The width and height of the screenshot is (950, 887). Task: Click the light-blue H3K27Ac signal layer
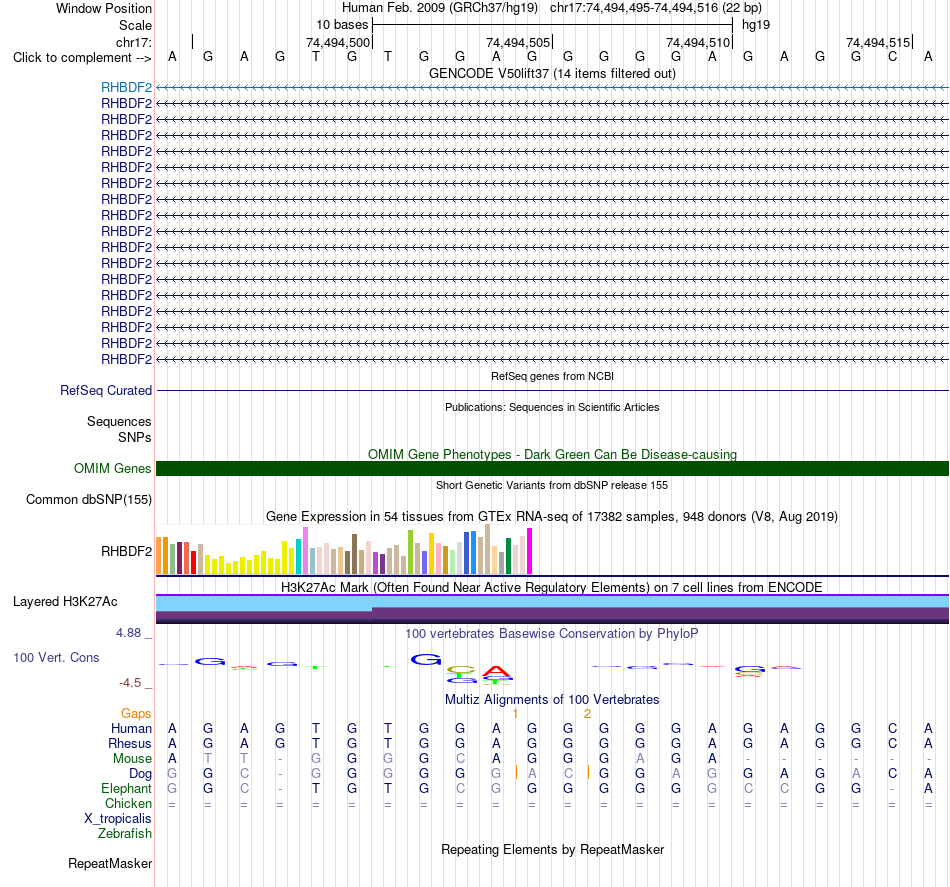click(552, 601)
